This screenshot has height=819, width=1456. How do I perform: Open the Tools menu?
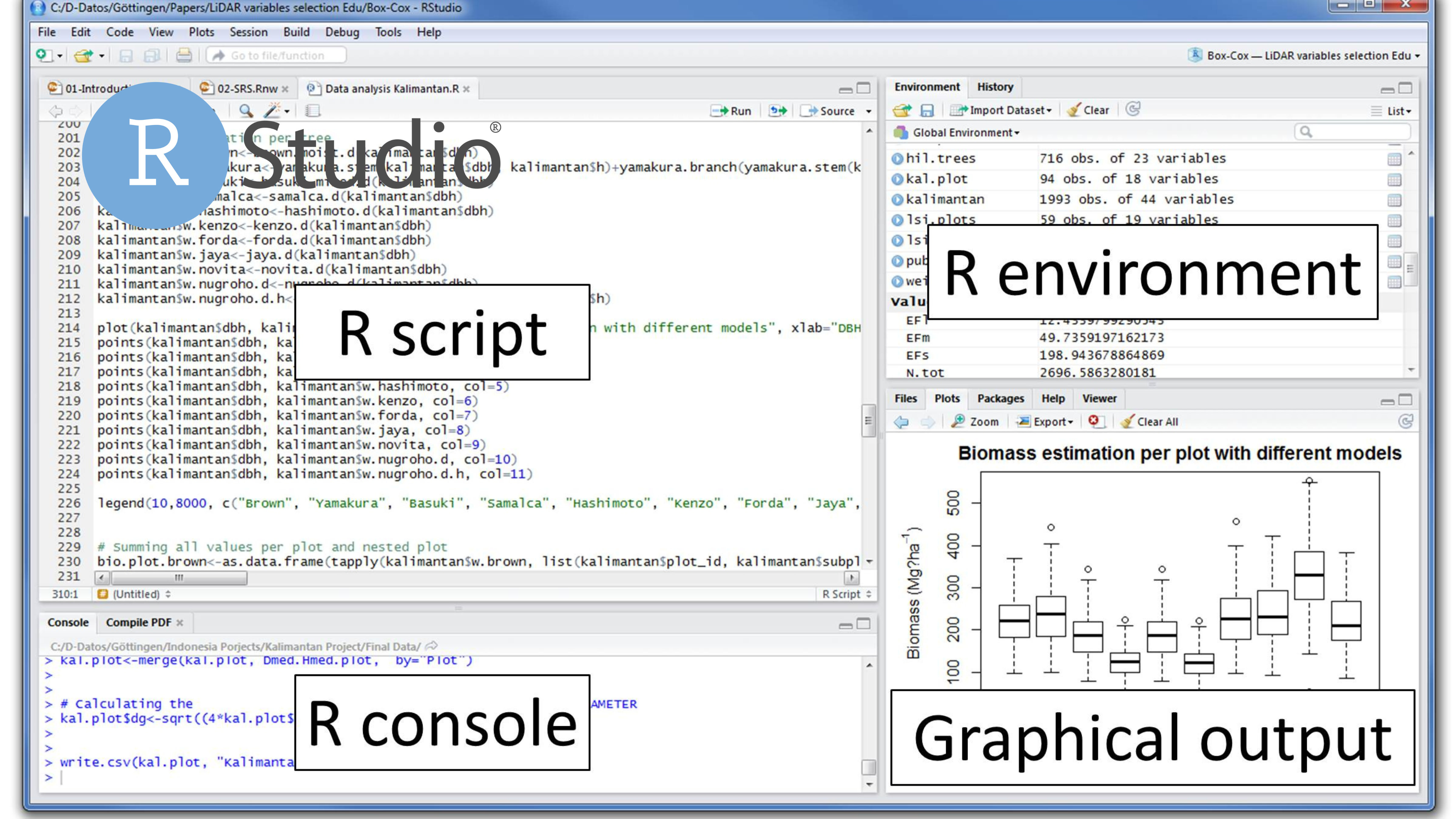[388, 32]
